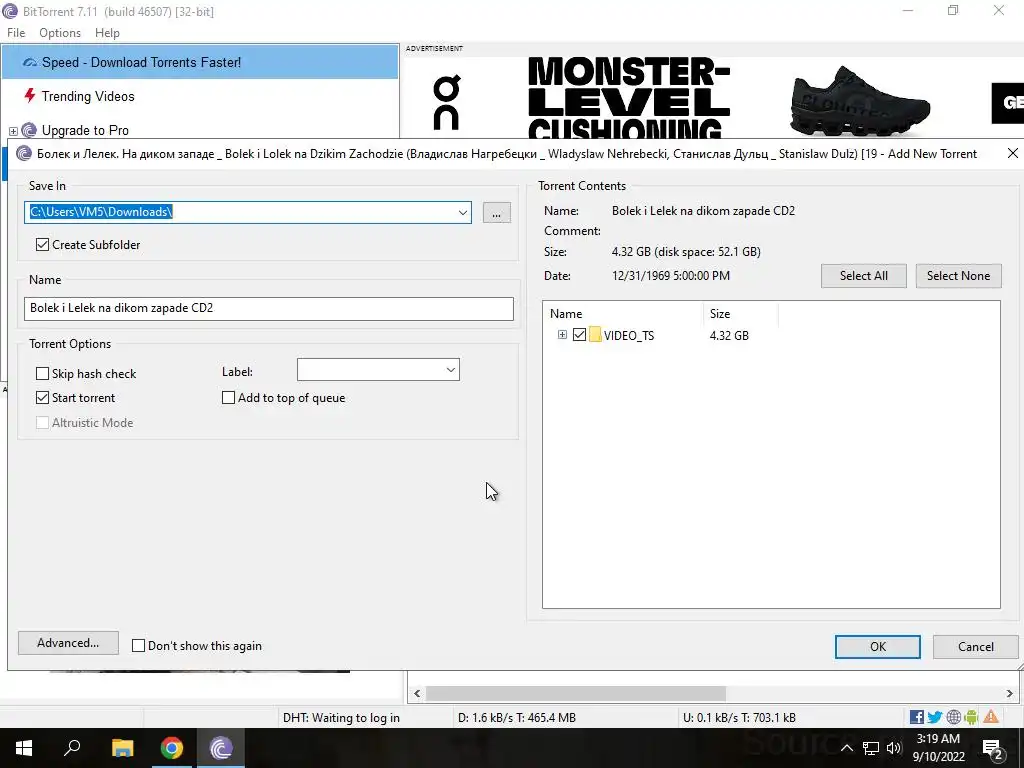
Task: Enable Skip hash check
Action: tap(42, 374)
